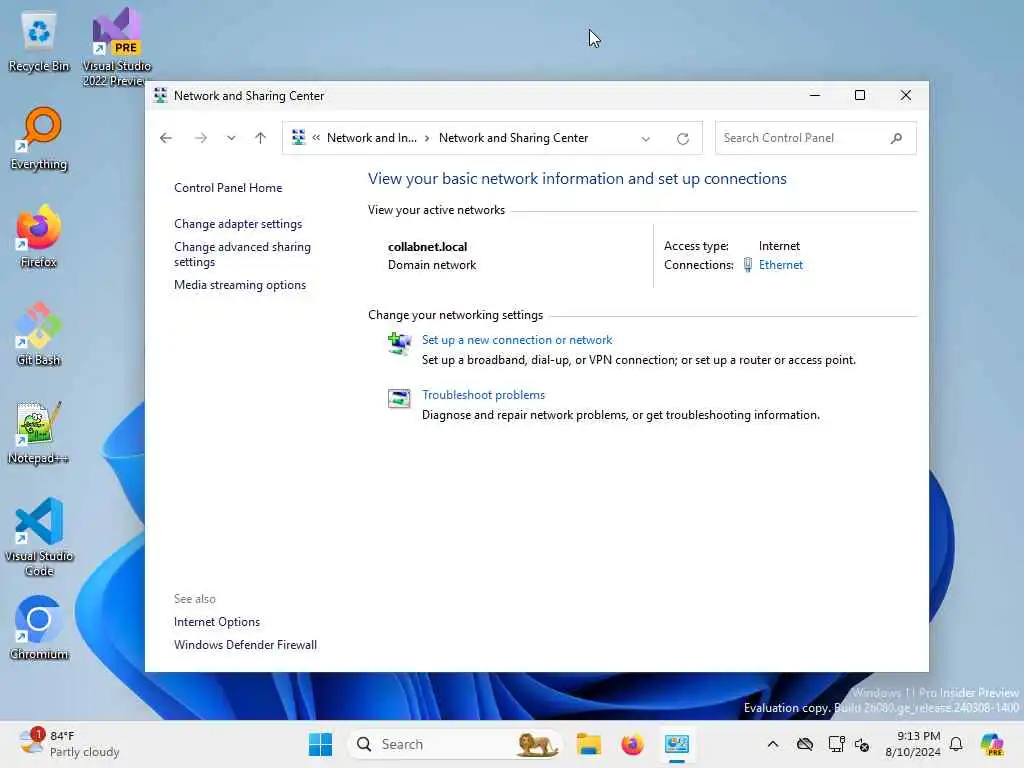This screenshot has height=768, width=1024.
Task: Click the address bar Control Panel icon
Action: point(298,138)
